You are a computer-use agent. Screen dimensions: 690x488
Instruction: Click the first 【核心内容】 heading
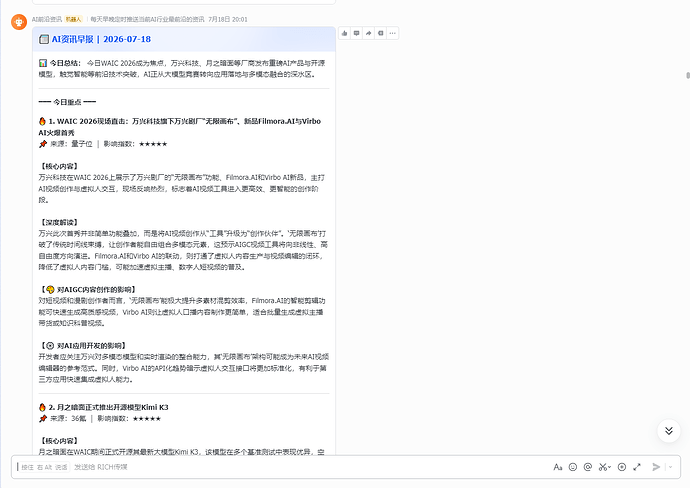tap(59, 166)
